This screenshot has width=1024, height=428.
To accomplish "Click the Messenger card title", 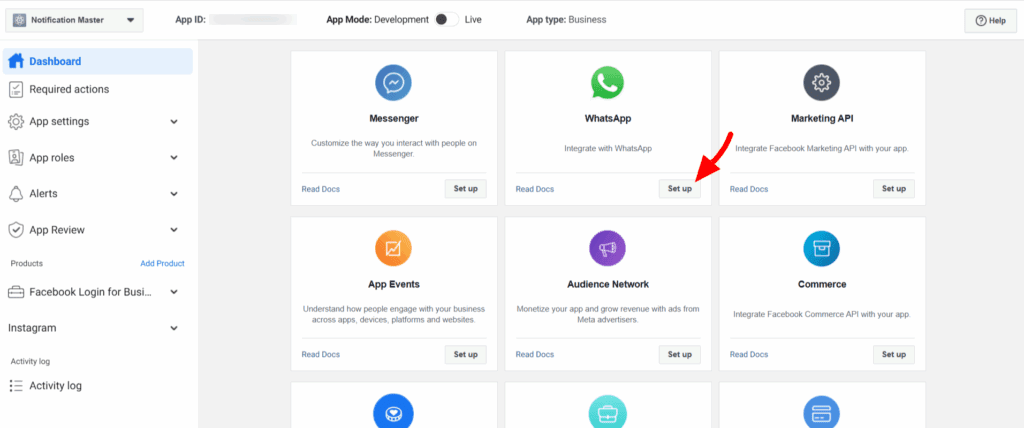I will pos(394,119).
